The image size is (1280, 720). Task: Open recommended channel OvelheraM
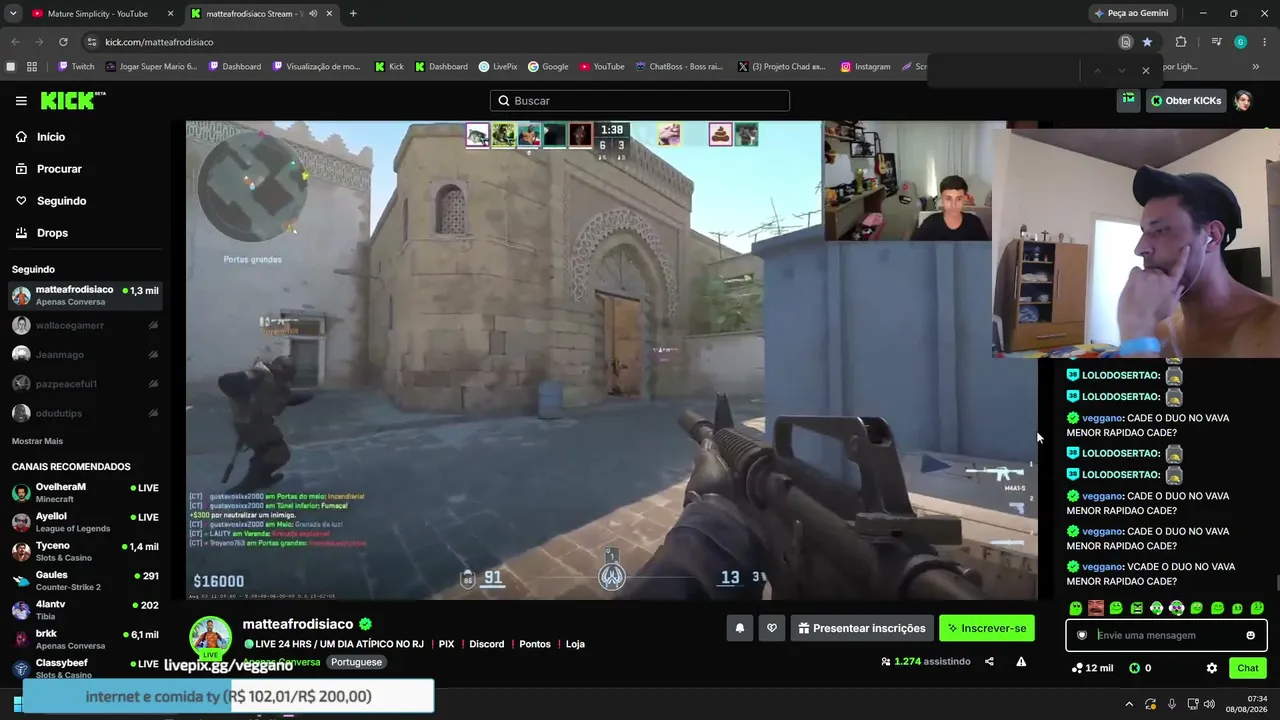click(85, 492)
